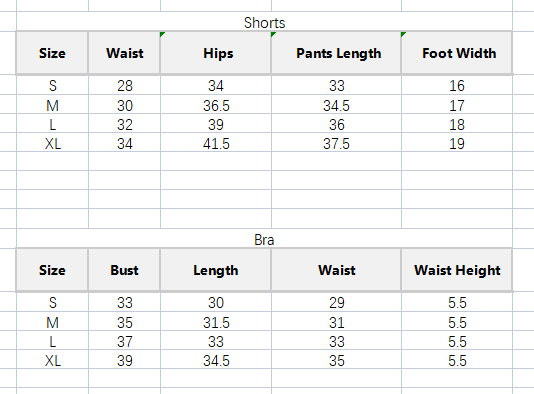
Task: Select the Shorts title cell
Action: coord(264,22)
